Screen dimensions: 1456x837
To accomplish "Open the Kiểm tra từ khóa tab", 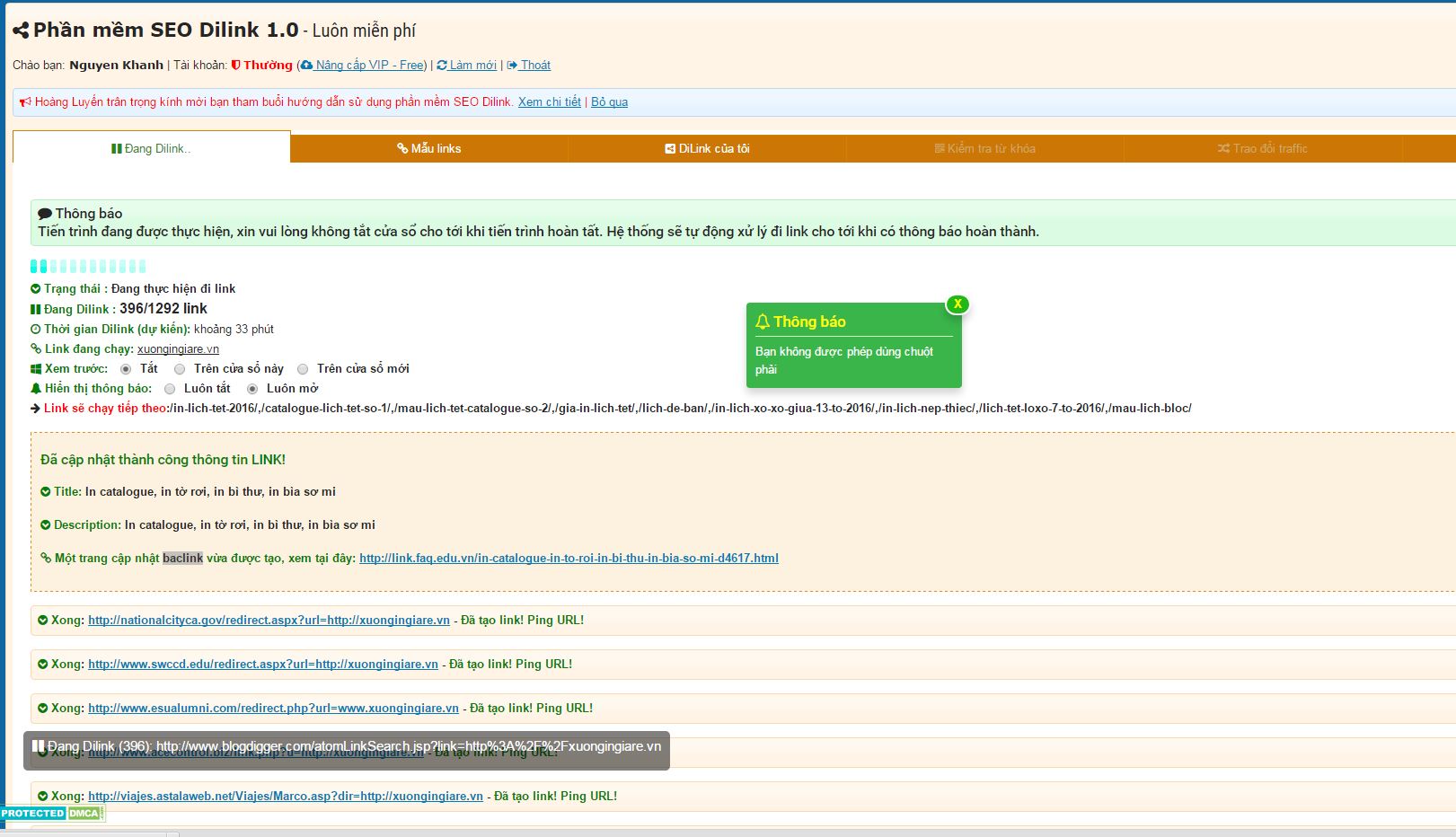I will click(x=985, y=148).
